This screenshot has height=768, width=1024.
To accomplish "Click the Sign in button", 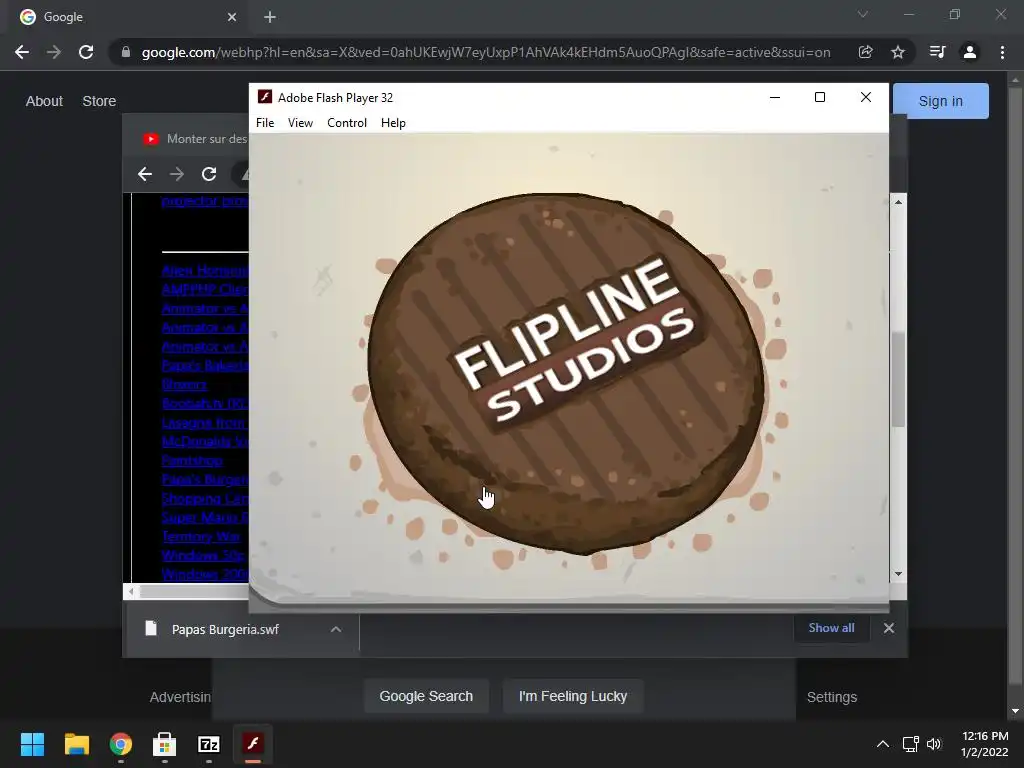I will [940, 101].
